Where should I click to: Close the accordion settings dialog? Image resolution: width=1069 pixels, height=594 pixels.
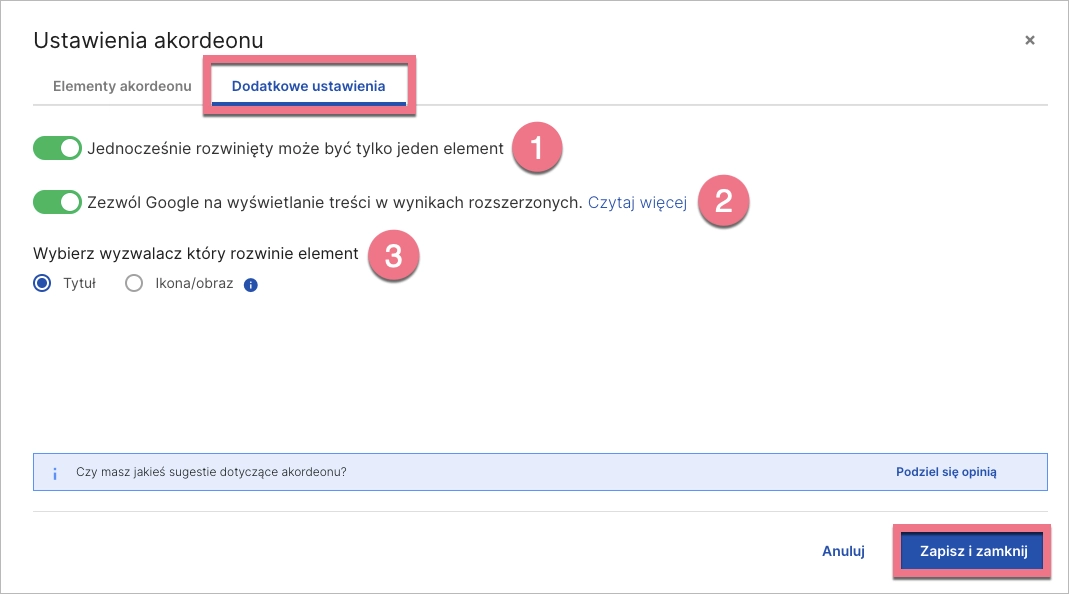1029,40
